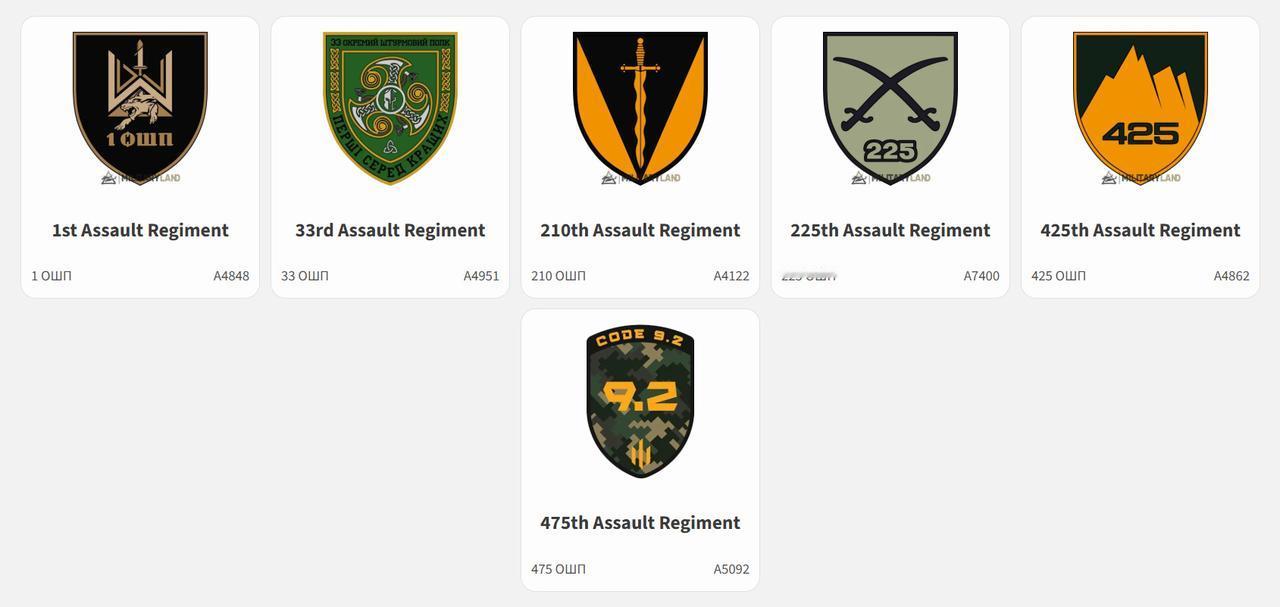
Task: Go to 225th Assault Regiment page
Action: pyautogui.click(x=890, y=230)
